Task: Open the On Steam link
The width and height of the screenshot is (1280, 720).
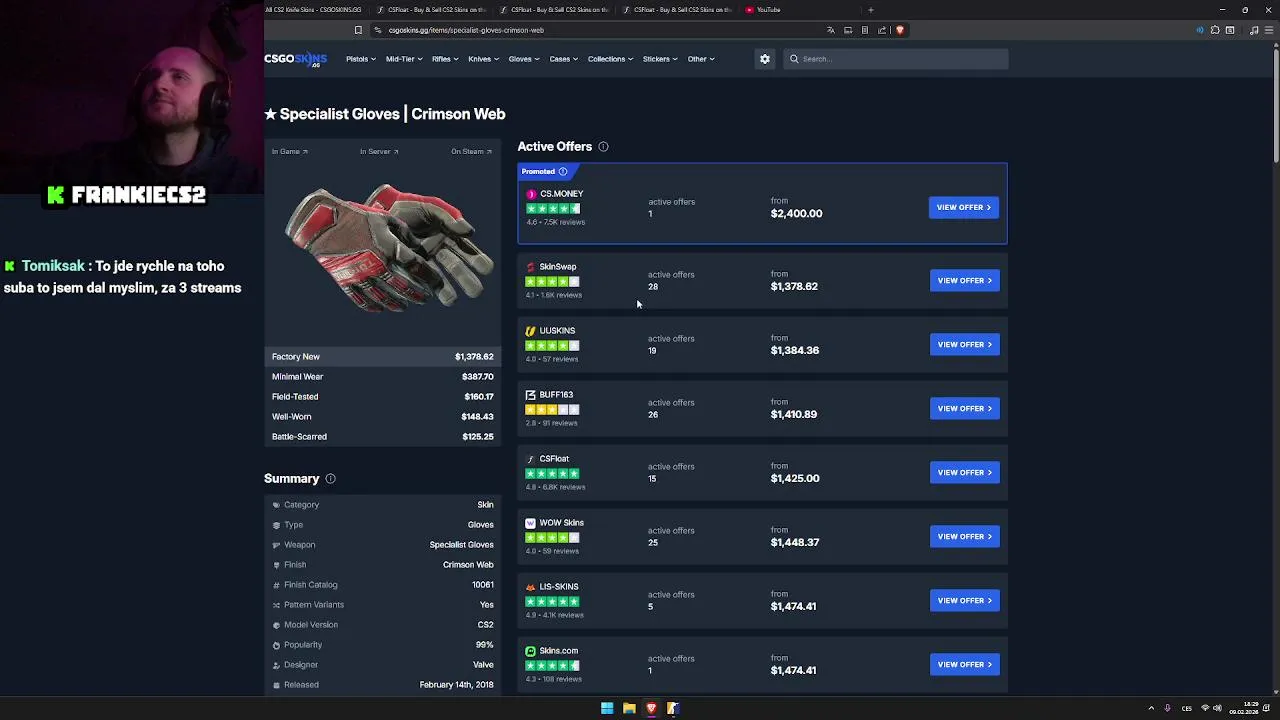Action: click(x=471, y=152)
